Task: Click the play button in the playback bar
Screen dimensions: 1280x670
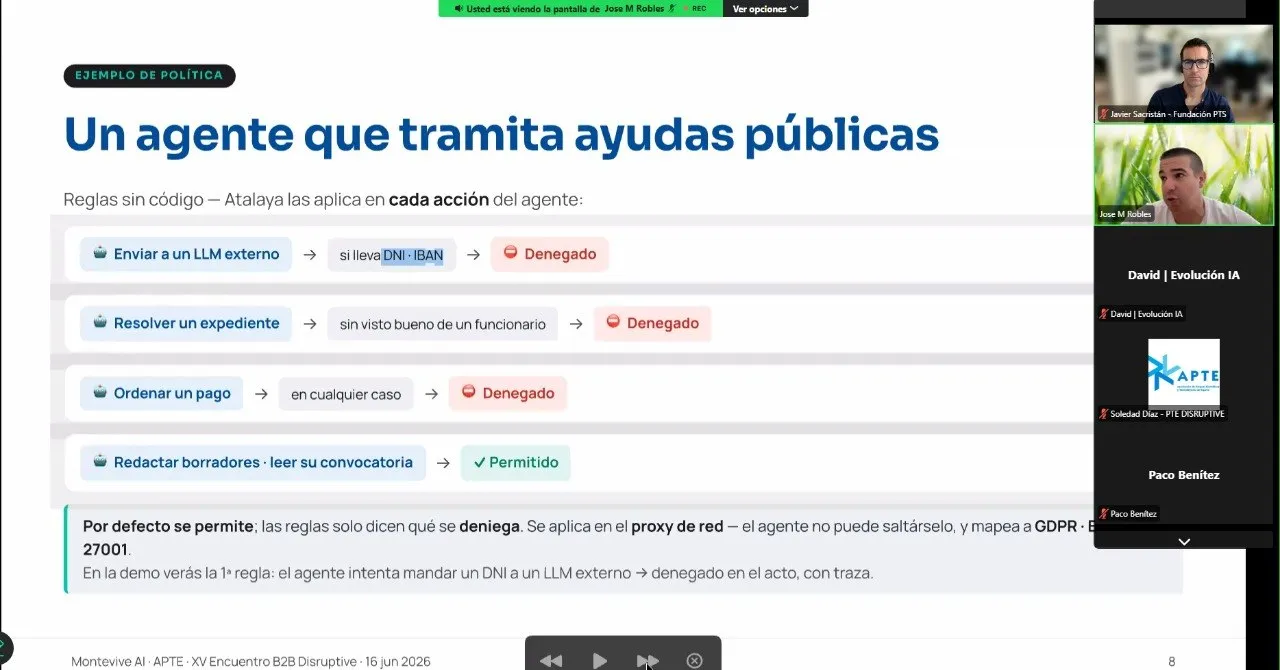Action: coord(599,660)
